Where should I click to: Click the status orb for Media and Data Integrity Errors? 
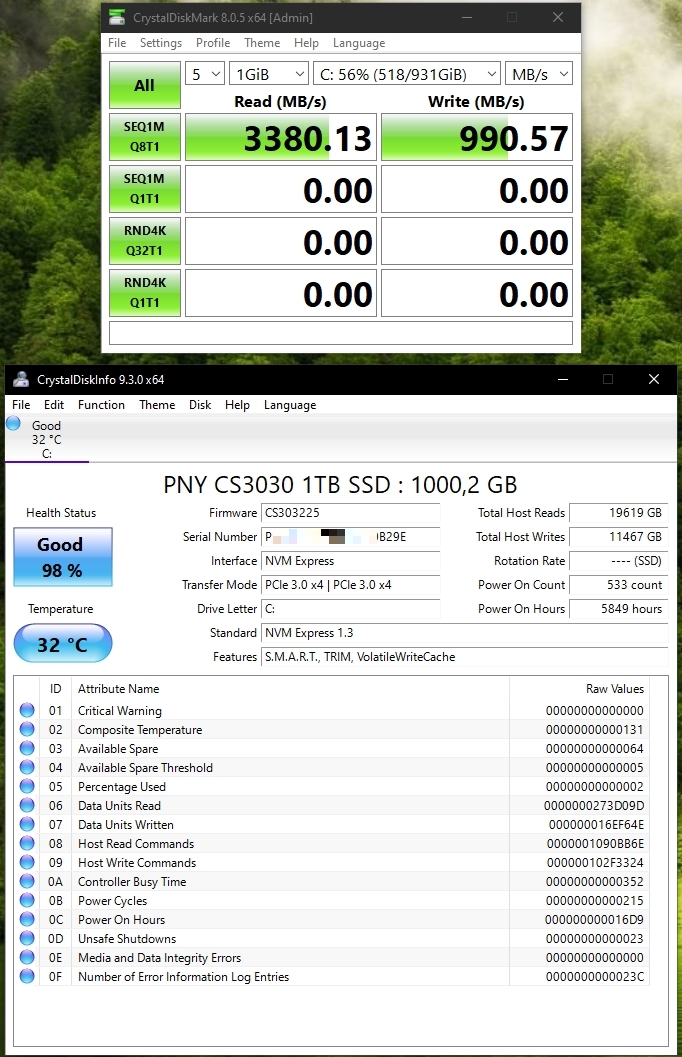coord(27,957)
